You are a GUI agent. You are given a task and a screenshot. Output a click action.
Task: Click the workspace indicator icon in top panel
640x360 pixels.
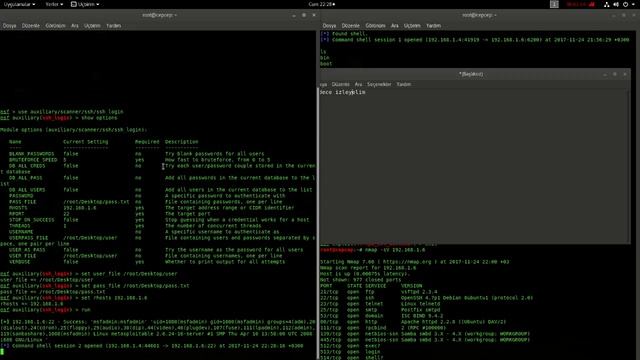[x=554, y=4]
